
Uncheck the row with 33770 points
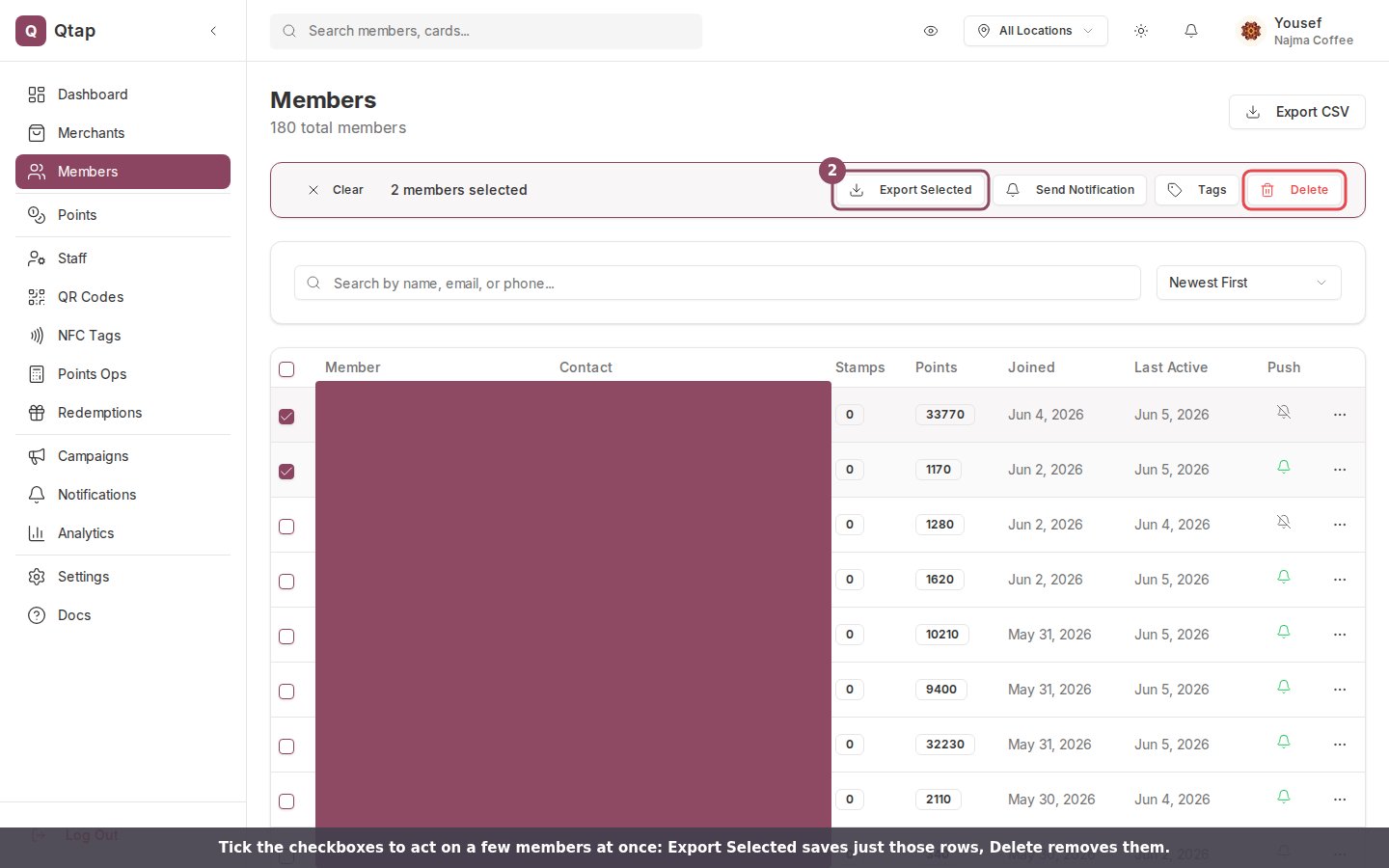pyautogui.click(x=286, y=417)
